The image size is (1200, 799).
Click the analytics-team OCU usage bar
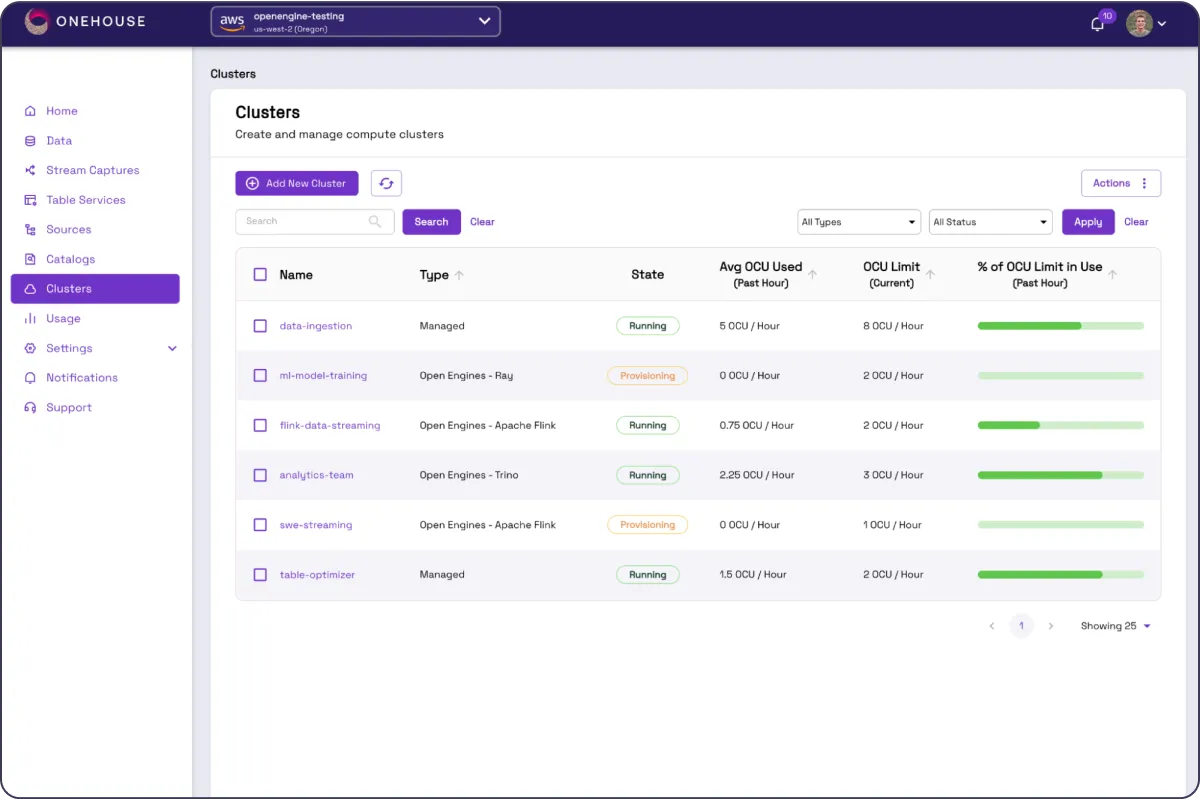point(1061,475)
